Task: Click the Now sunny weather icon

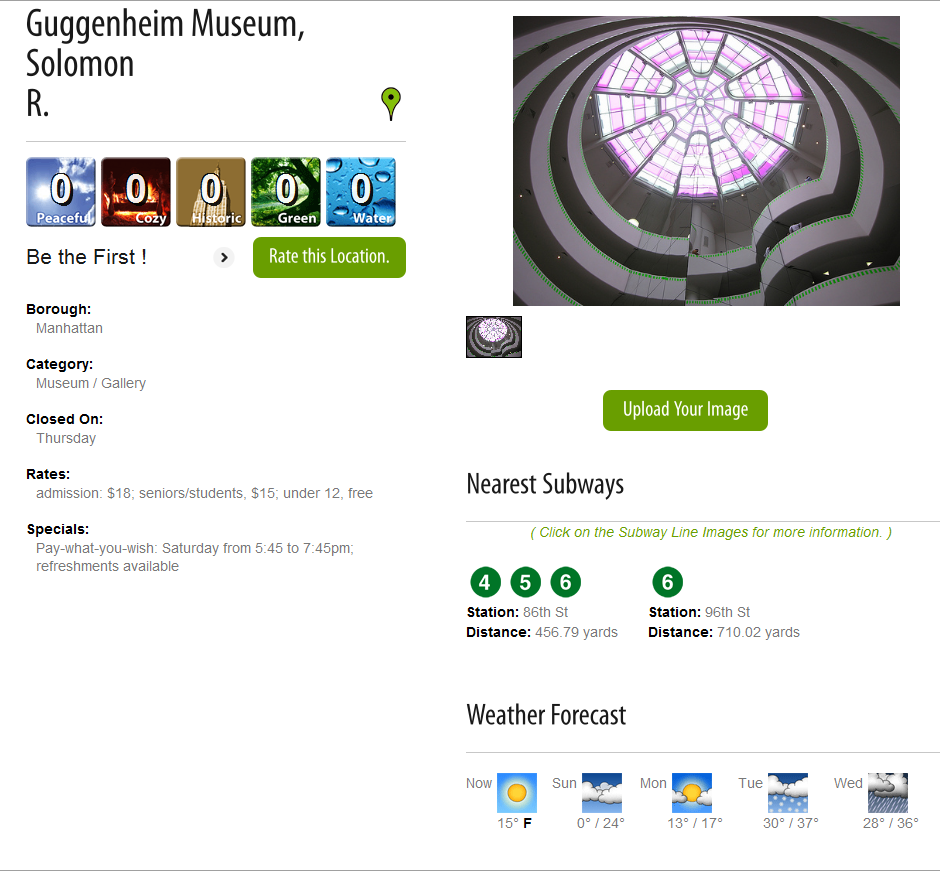Action: (x=517, y=792)
